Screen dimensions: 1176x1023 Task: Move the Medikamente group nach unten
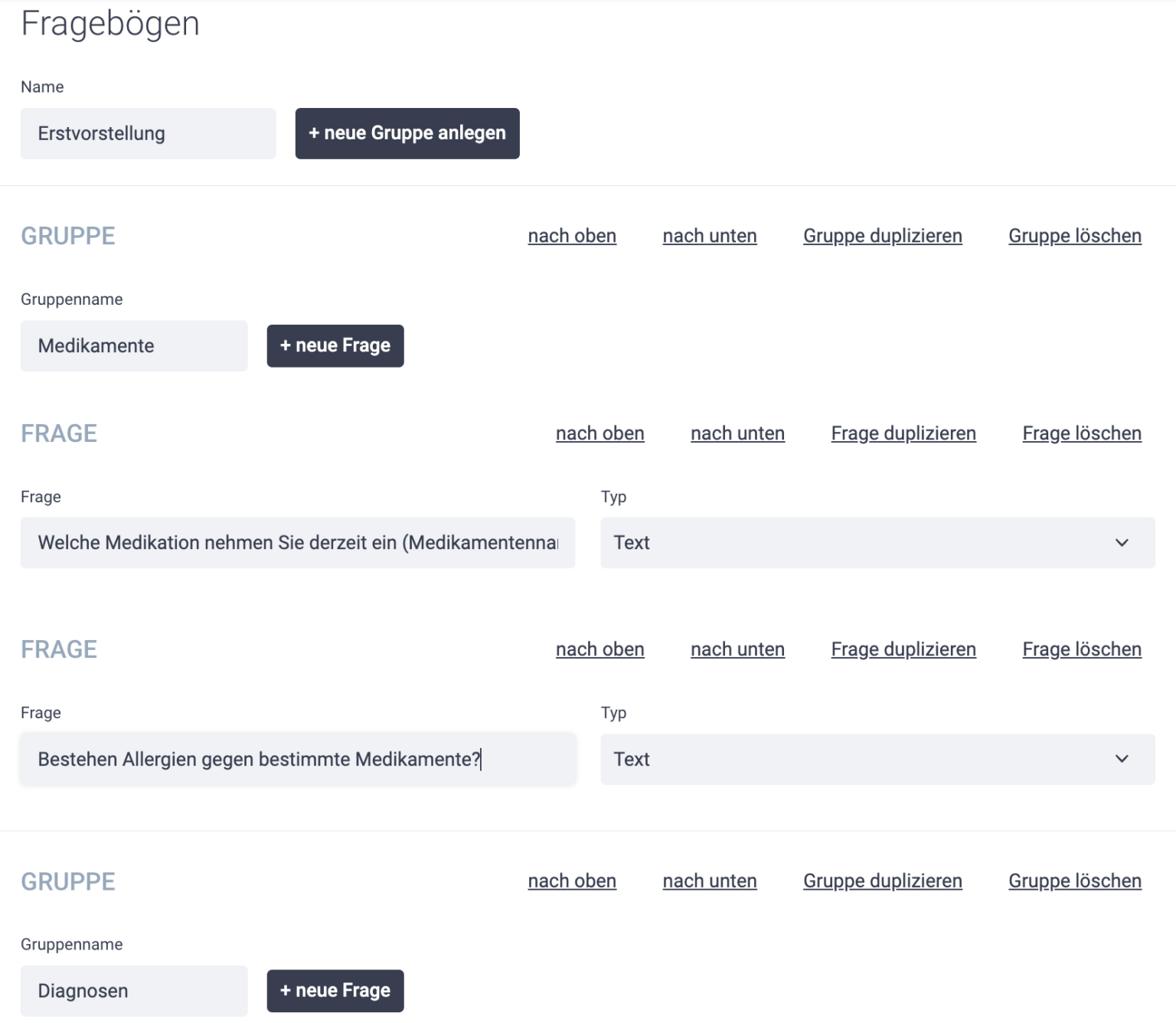click(x=709, y=236)
